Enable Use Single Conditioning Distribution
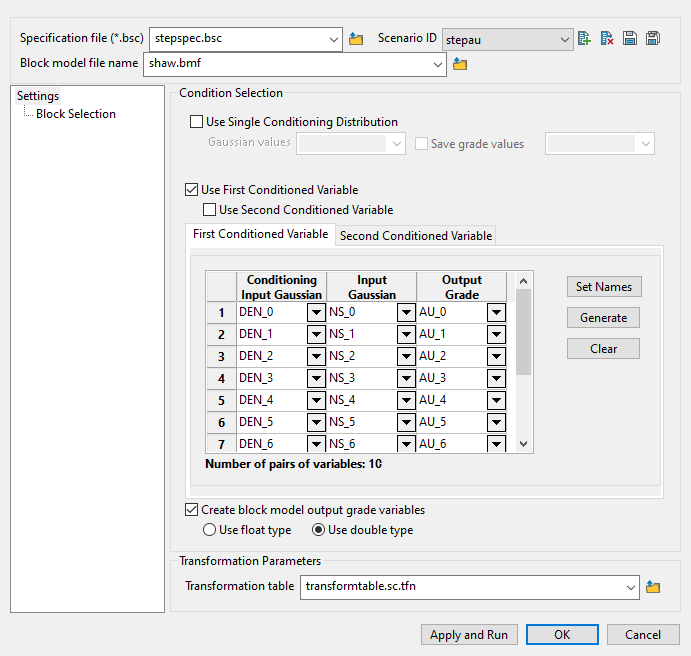This screenshot has height=656, width=691. [196, 123]
